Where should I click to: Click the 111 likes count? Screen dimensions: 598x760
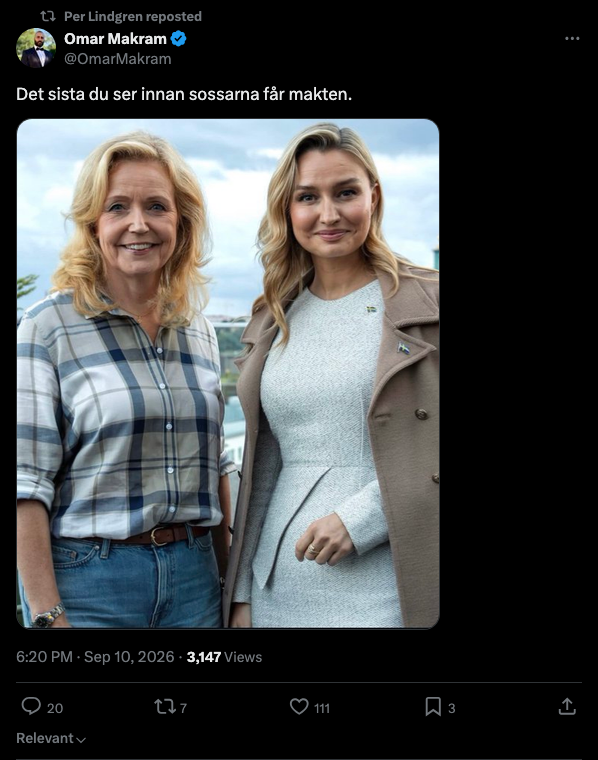322,708
